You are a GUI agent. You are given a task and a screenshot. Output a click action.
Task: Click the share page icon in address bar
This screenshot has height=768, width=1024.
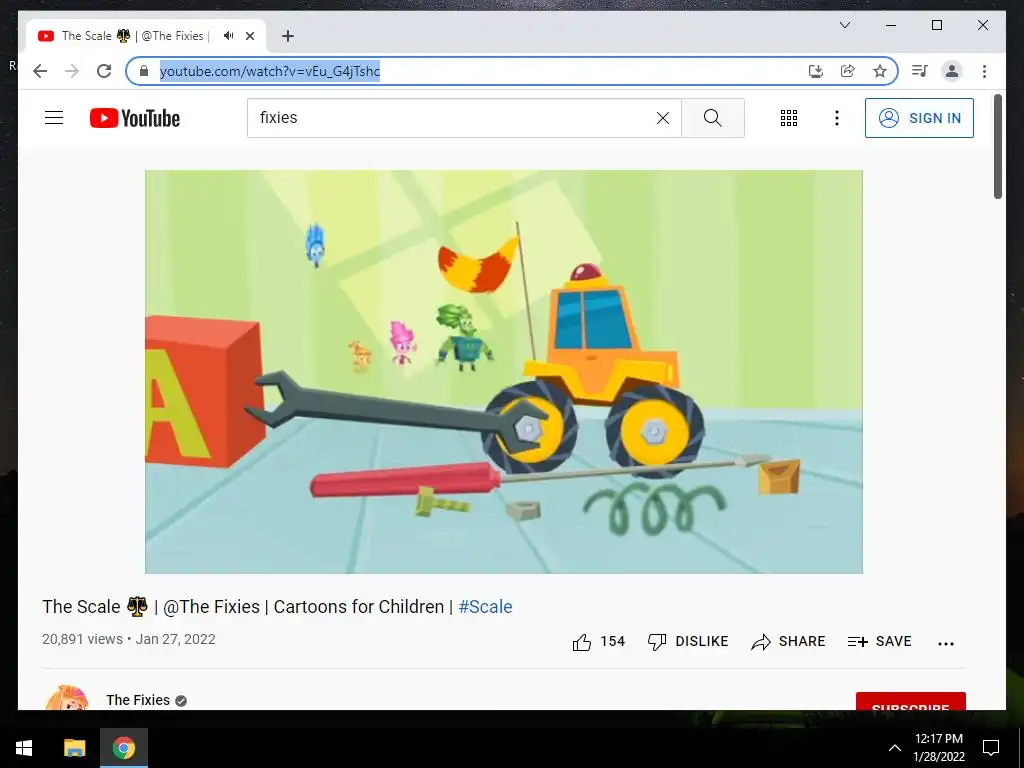point(848,71)
